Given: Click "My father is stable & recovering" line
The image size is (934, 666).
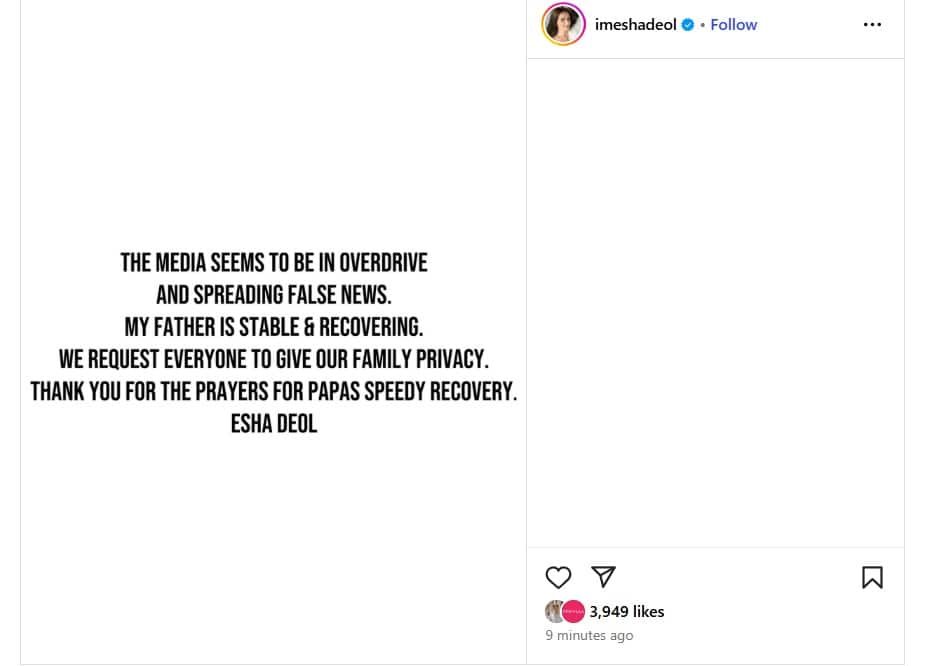Looking at the screenshot, I should click(x=273, y=327).
